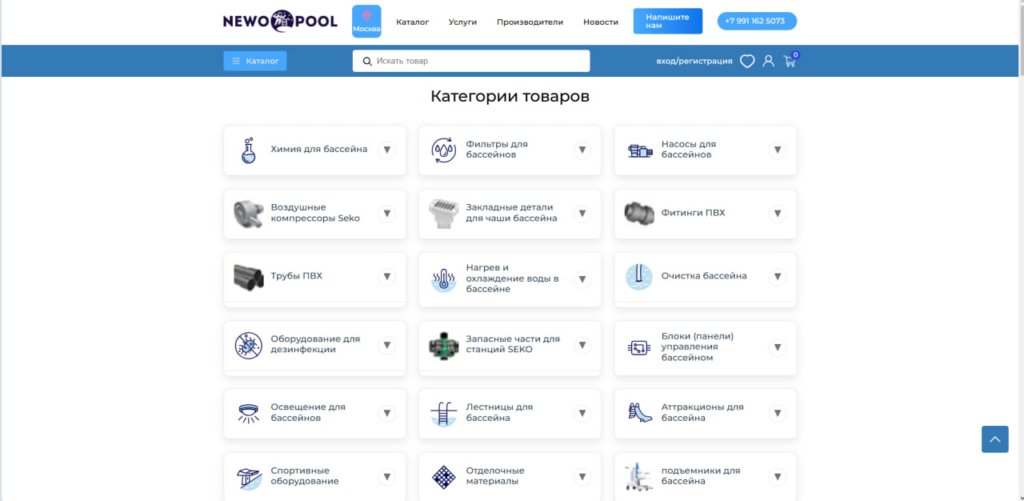This screenshot has width=1024, height=501.
Task: Open the Услуги menu item
Action: [x=462, y=22]
